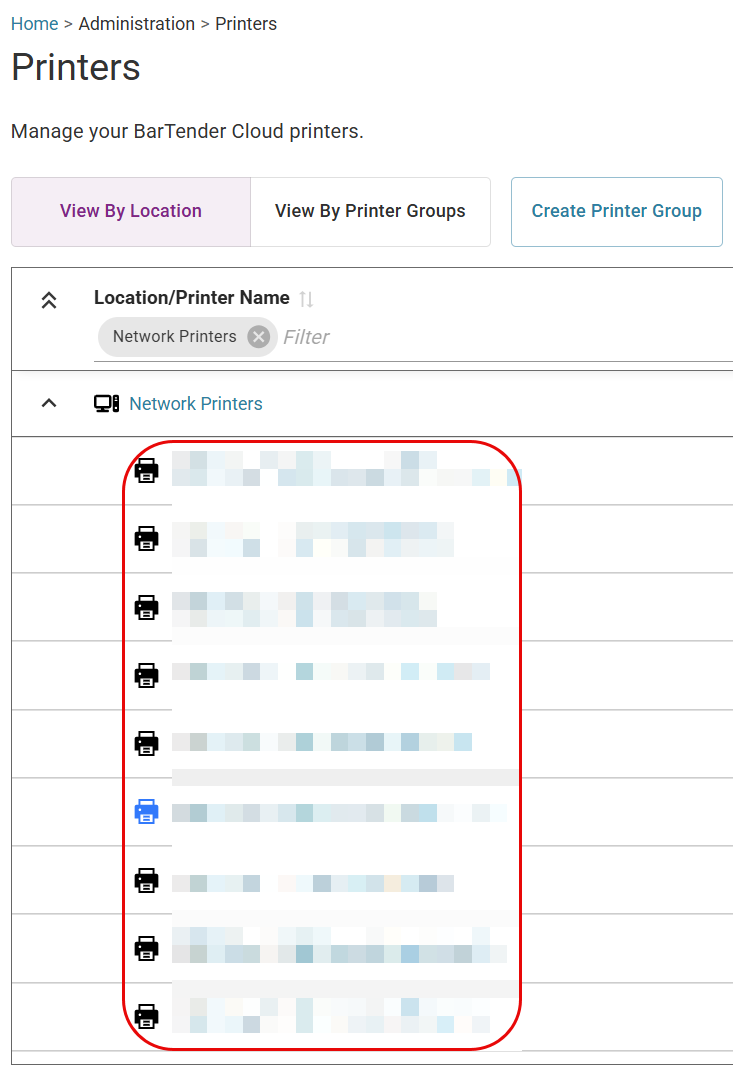Click the last printer icon in the list
Viewport: 733px width, 1073px height.
coord(147,1016)
